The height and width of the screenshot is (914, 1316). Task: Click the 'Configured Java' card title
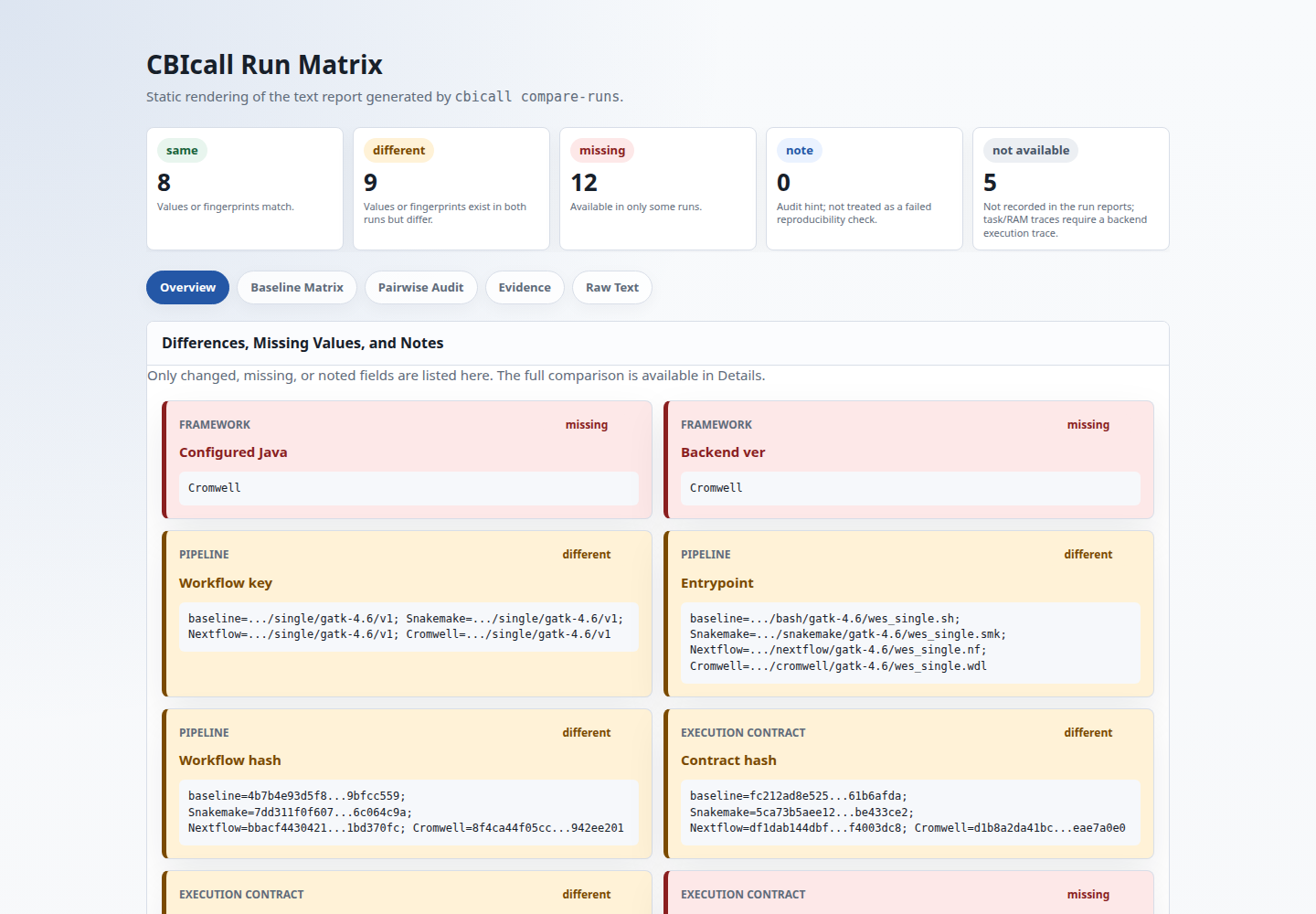(233, 452)
